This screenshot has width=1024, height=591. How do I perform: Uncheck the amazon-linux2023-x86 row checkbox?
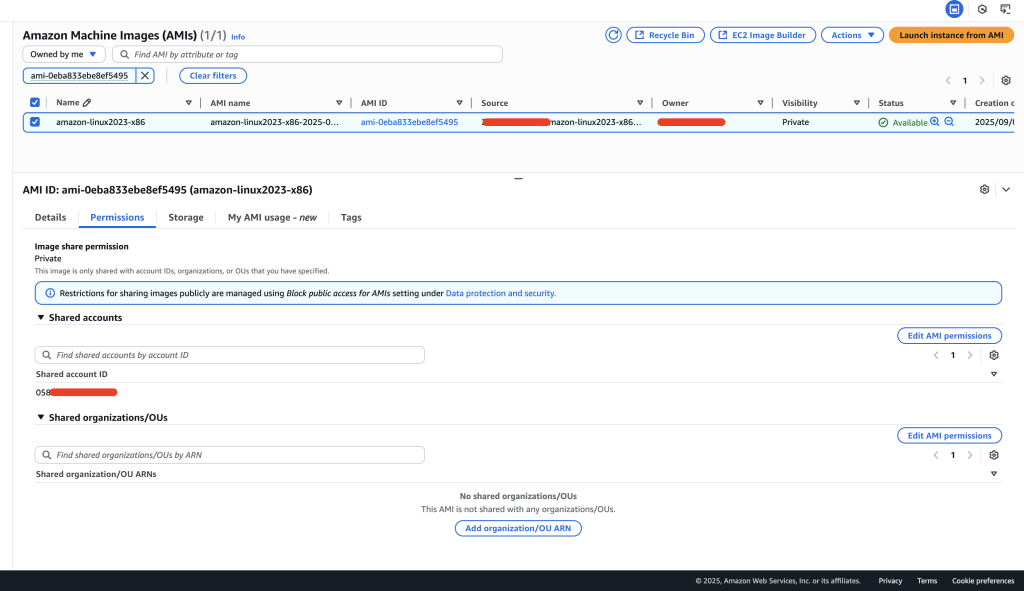tap(35, 122)
